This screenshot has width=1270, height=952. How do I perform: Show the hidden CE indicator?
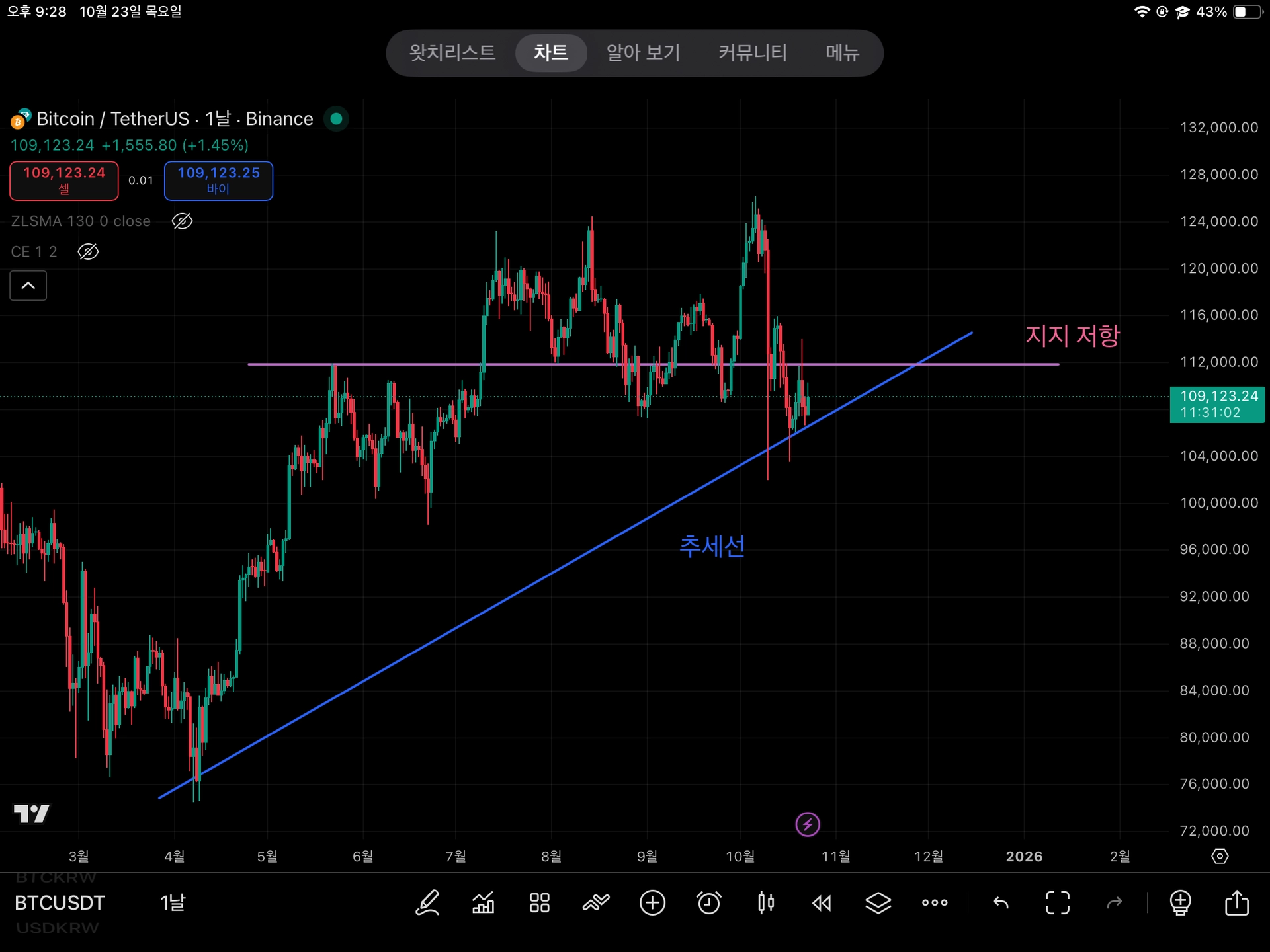88,252
